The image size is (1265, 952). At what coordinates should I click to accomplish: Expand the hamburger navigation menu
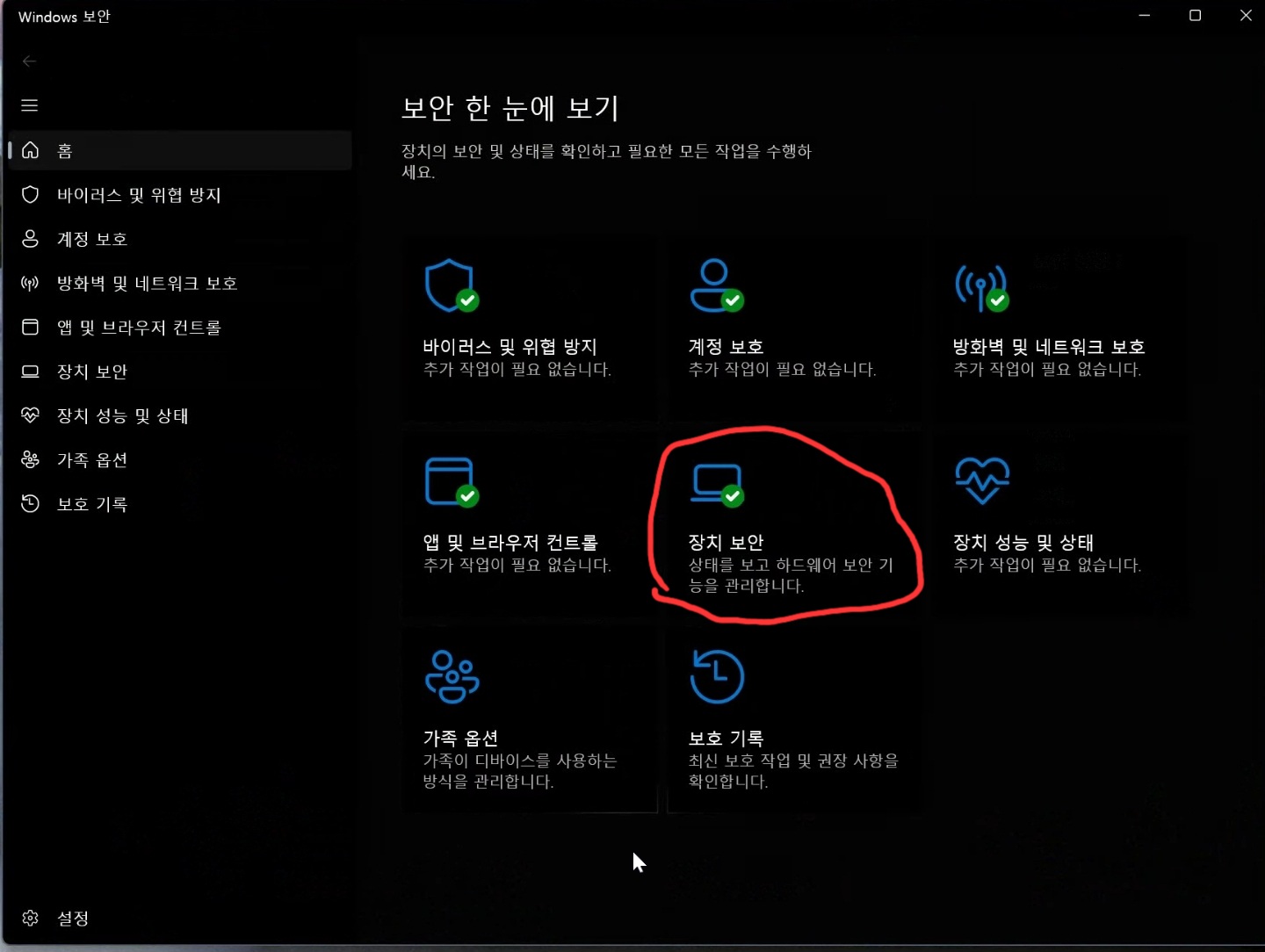point(30,105)
